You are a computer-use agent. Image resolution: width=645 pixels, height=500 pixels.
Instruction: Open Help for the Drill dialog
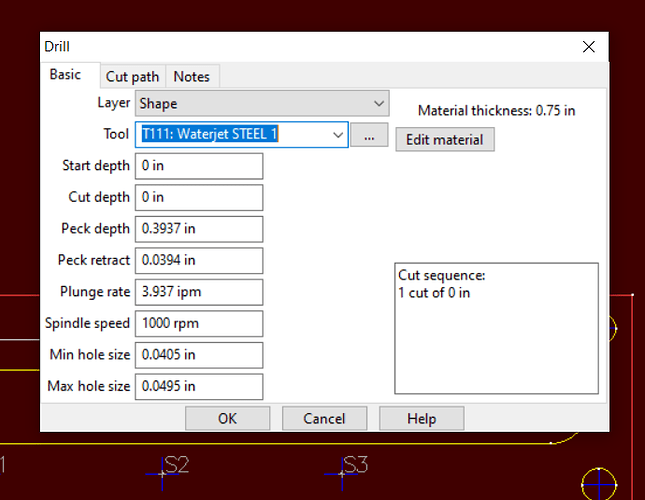pyautogui.click(x=421, y=418)
